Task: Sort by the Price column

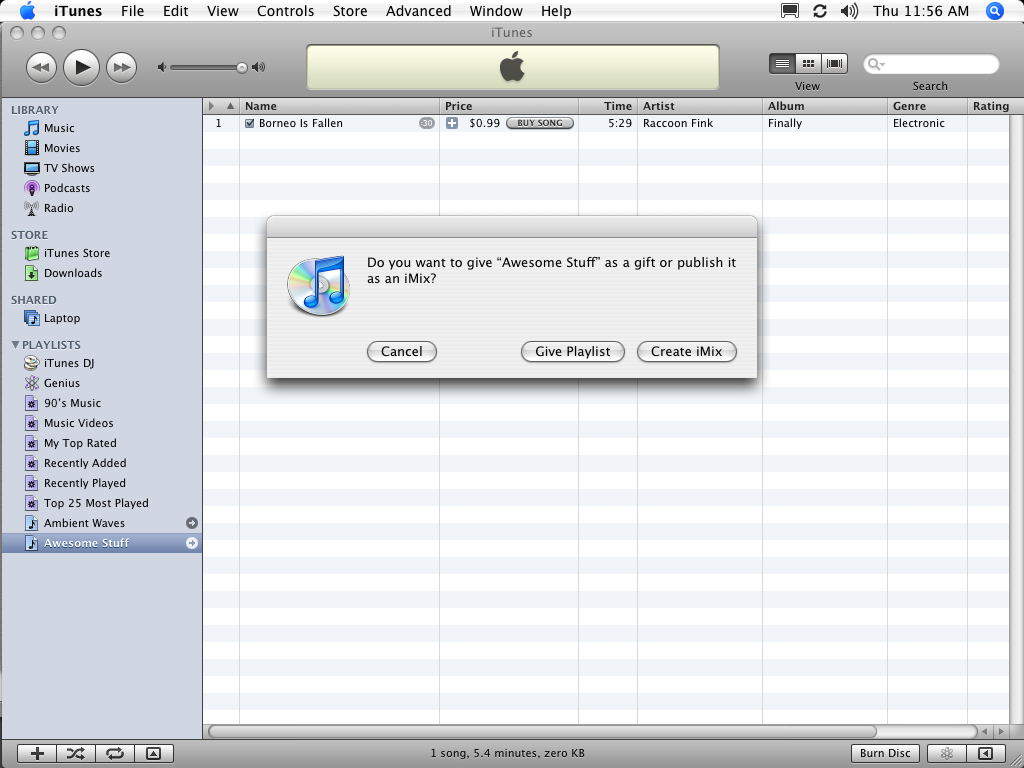Action: pyautogui.click(x=509, y=106)
